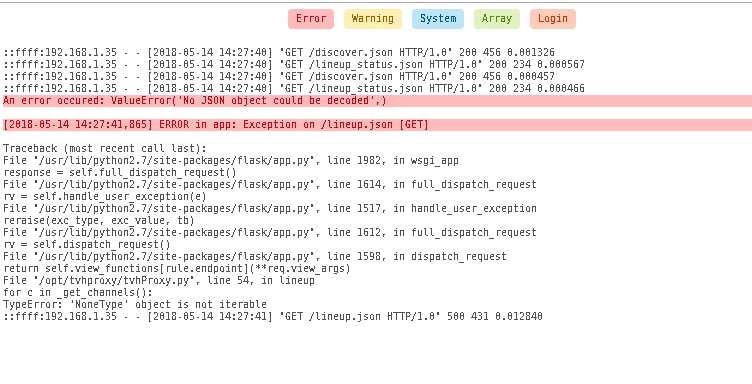Toggle the System log filter

coord(438,19)
